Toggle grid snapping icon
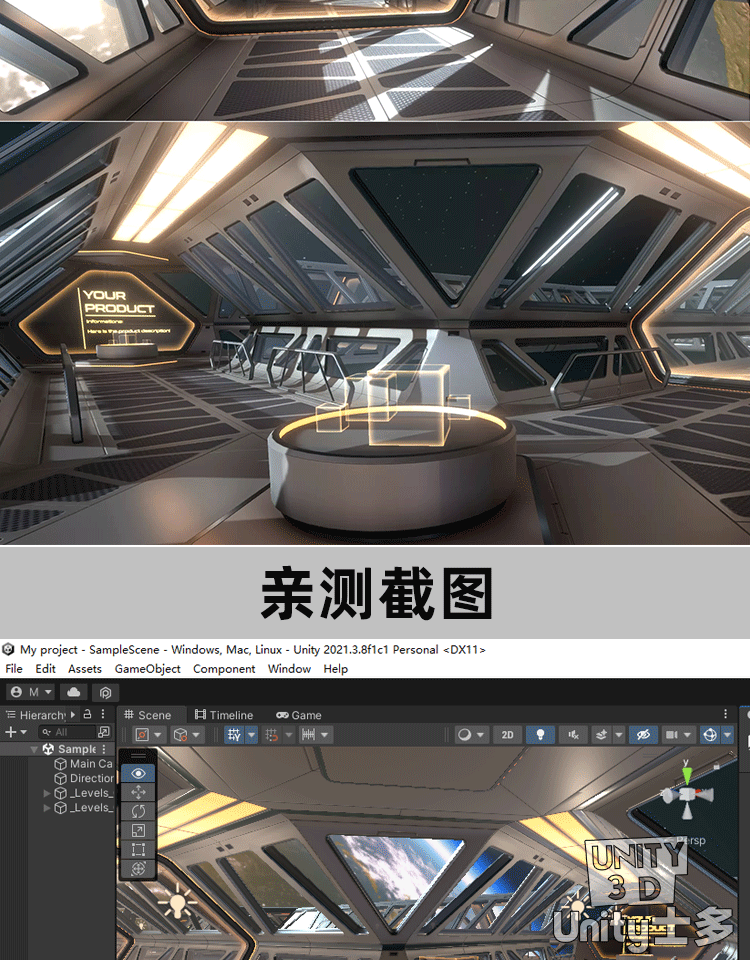This screenshot has height=960, width=750. (272, 735)
